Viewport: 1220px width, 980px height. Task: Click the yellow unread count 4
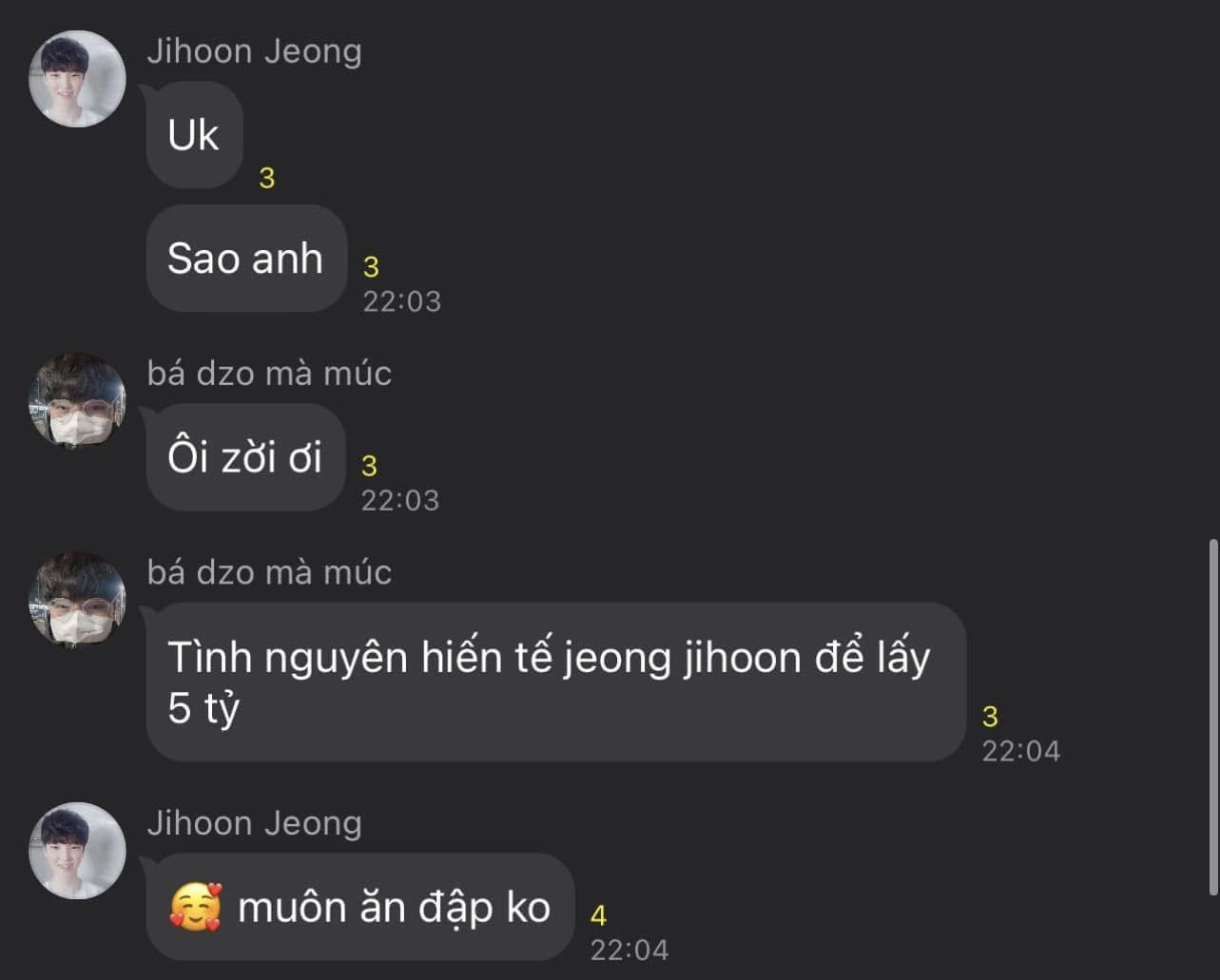pos(598,915)
